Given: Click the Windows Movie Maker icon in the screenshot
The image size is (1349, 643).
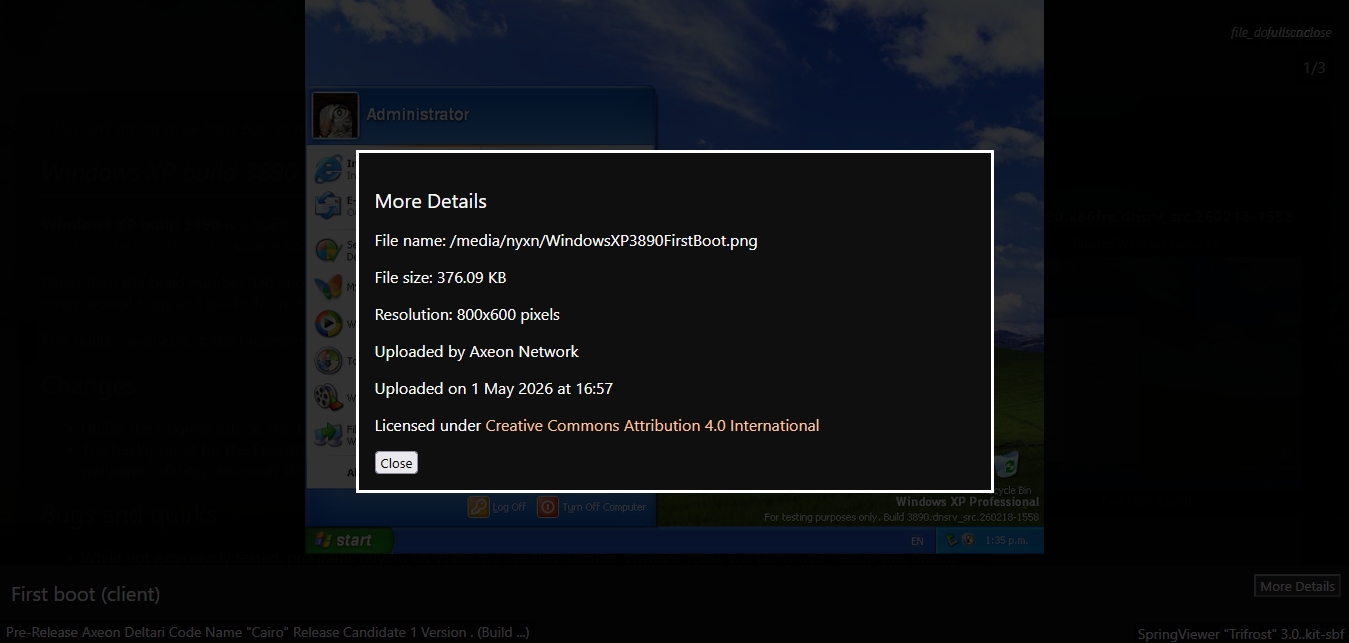Looking at the screenshot, I should pyautogui.click(x=328, y=397).
